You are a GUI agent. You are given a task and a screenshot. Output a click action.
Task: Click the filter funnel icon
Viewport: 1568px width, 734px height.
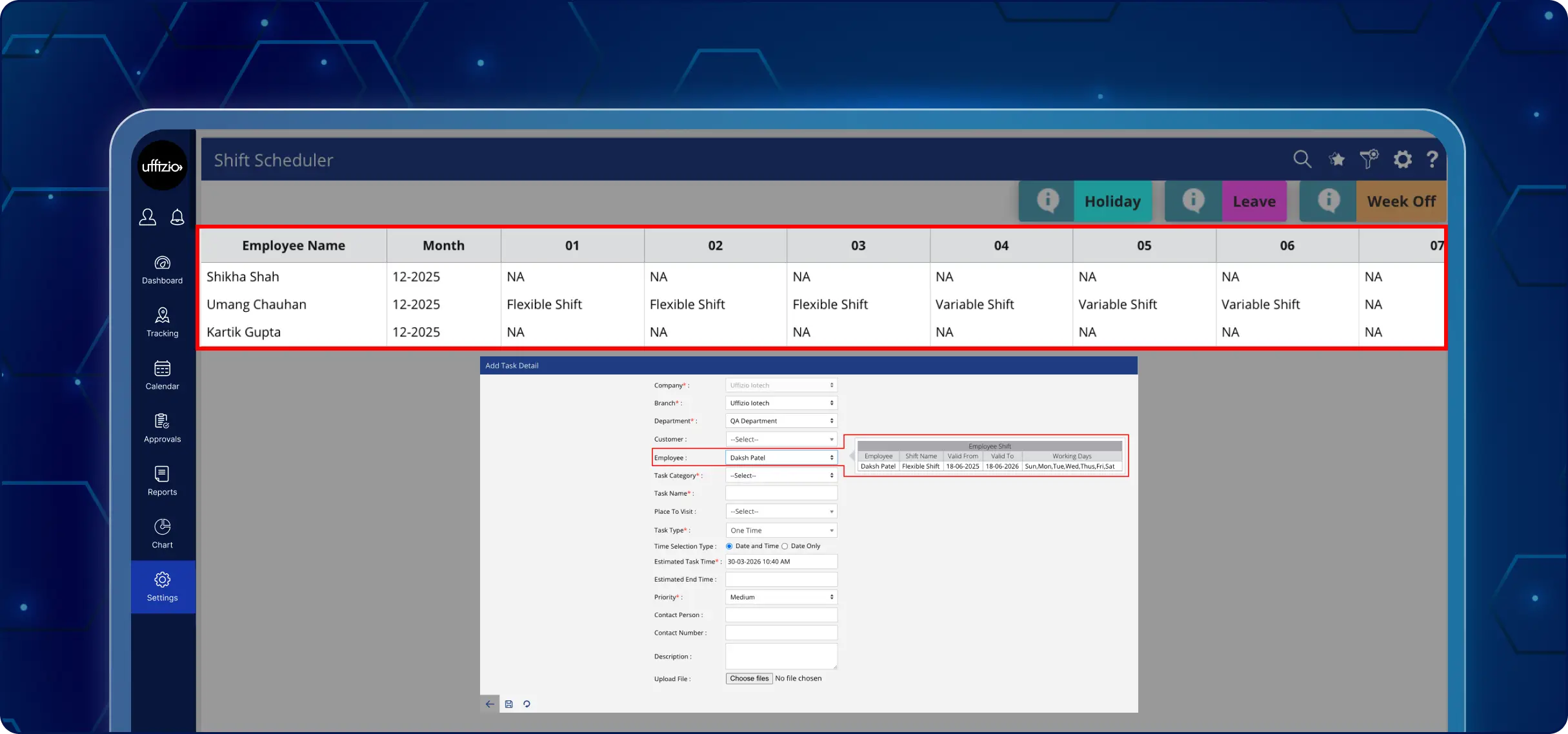tap(1369, 159)
